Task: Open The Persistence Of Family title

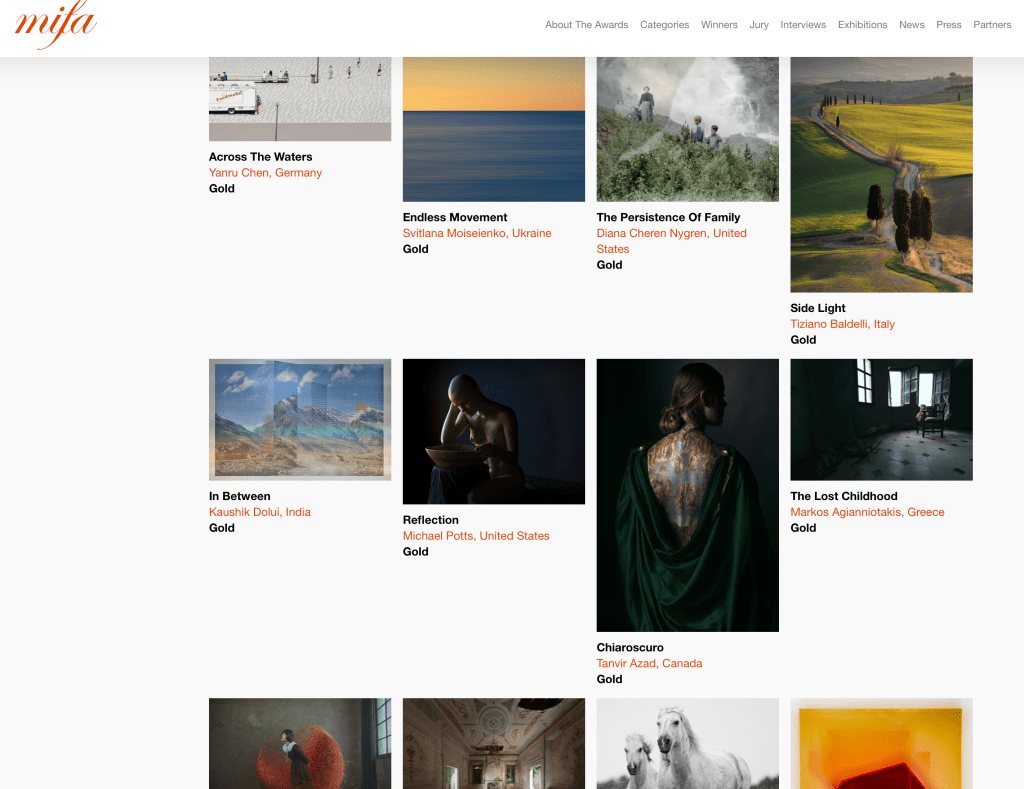Action: (668, 217)
